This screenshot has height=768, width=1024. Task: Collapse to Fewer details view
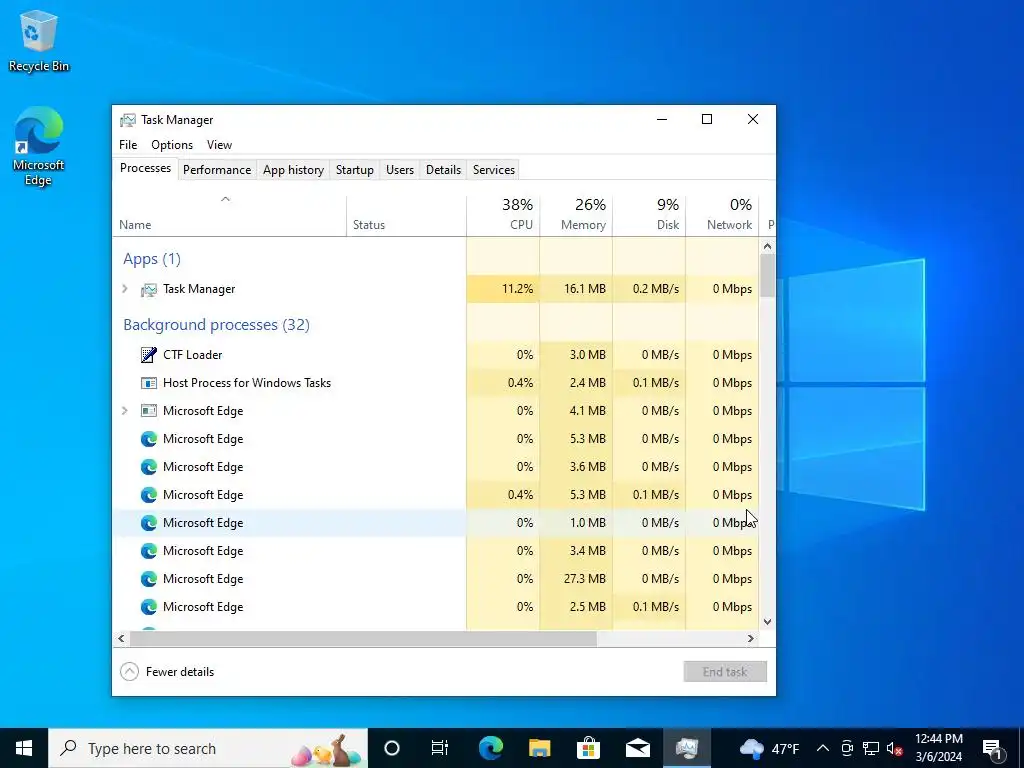coord(167,671)
